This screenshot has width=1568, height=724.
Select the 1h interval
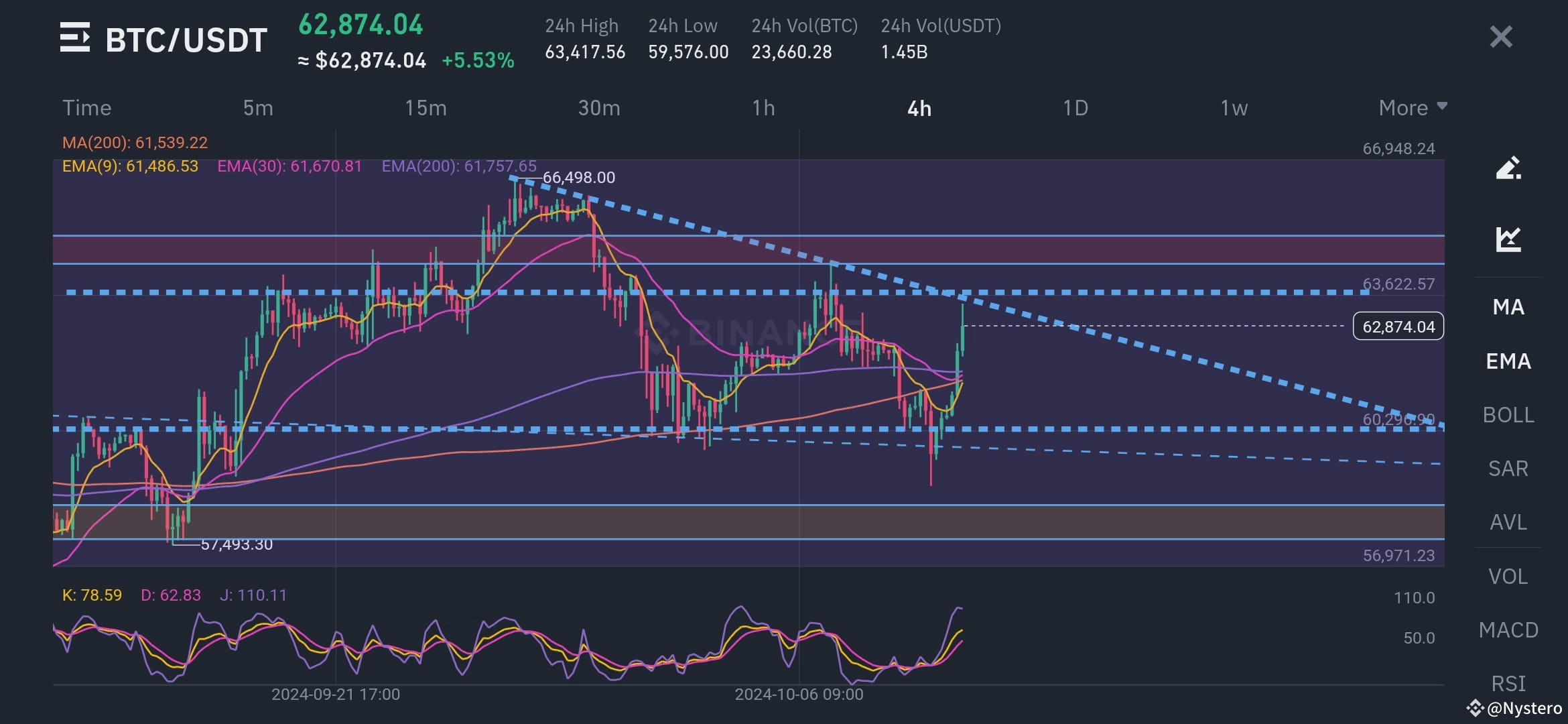click(764, 107)
